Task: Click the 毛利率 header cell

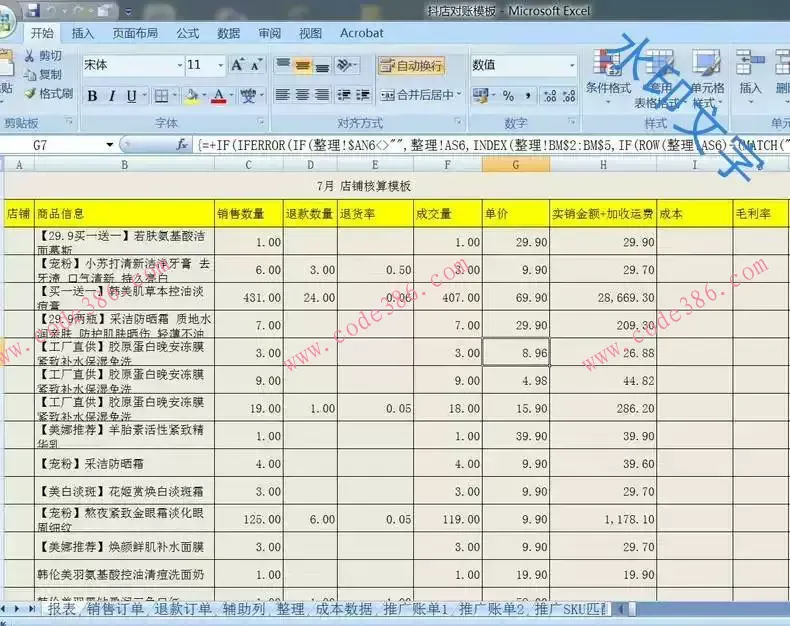Action: (x=760, y=213)
